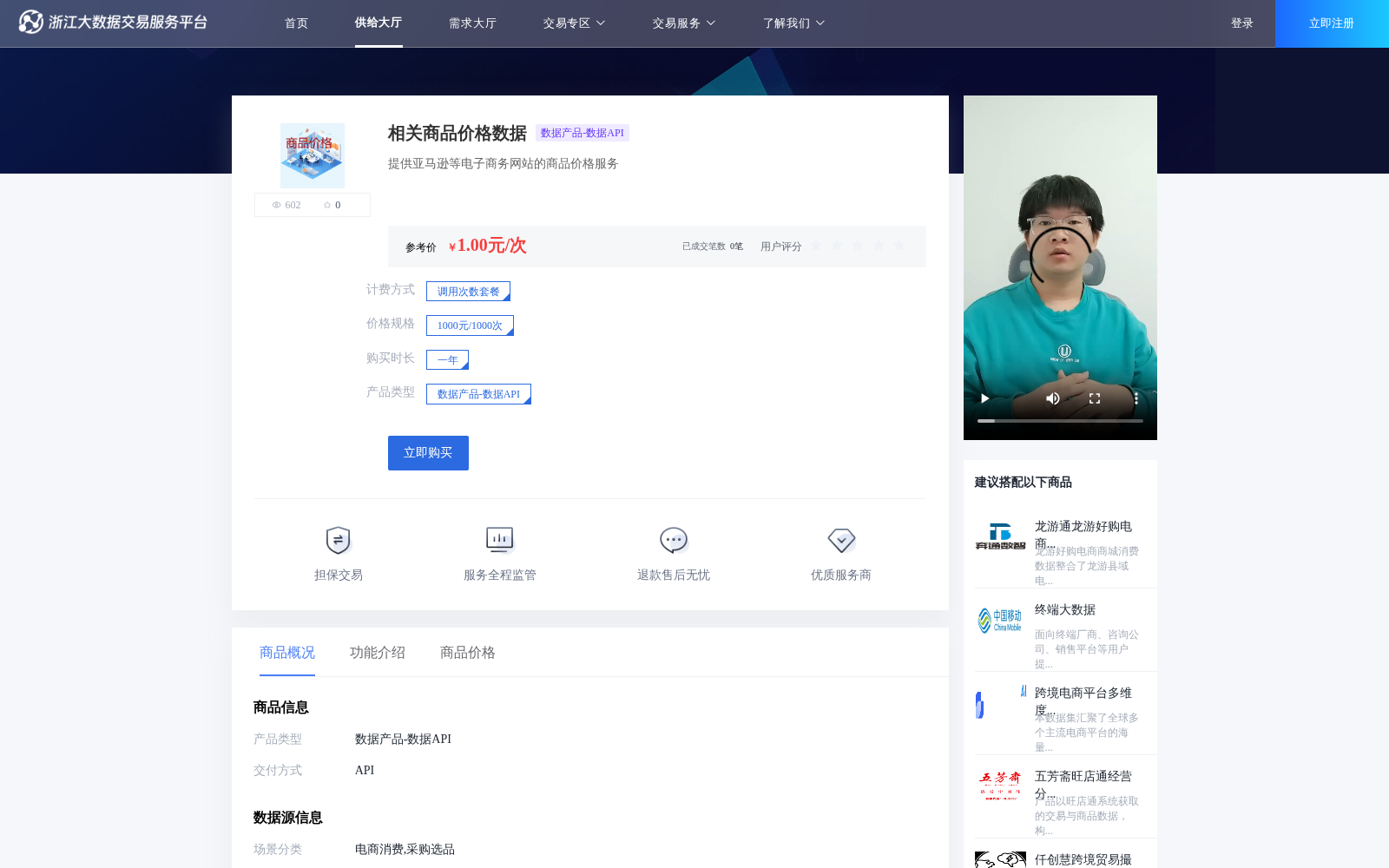1389x868 pixels.
Task: Select the 1000元/1000次 price option
Action: coord(470,325)
